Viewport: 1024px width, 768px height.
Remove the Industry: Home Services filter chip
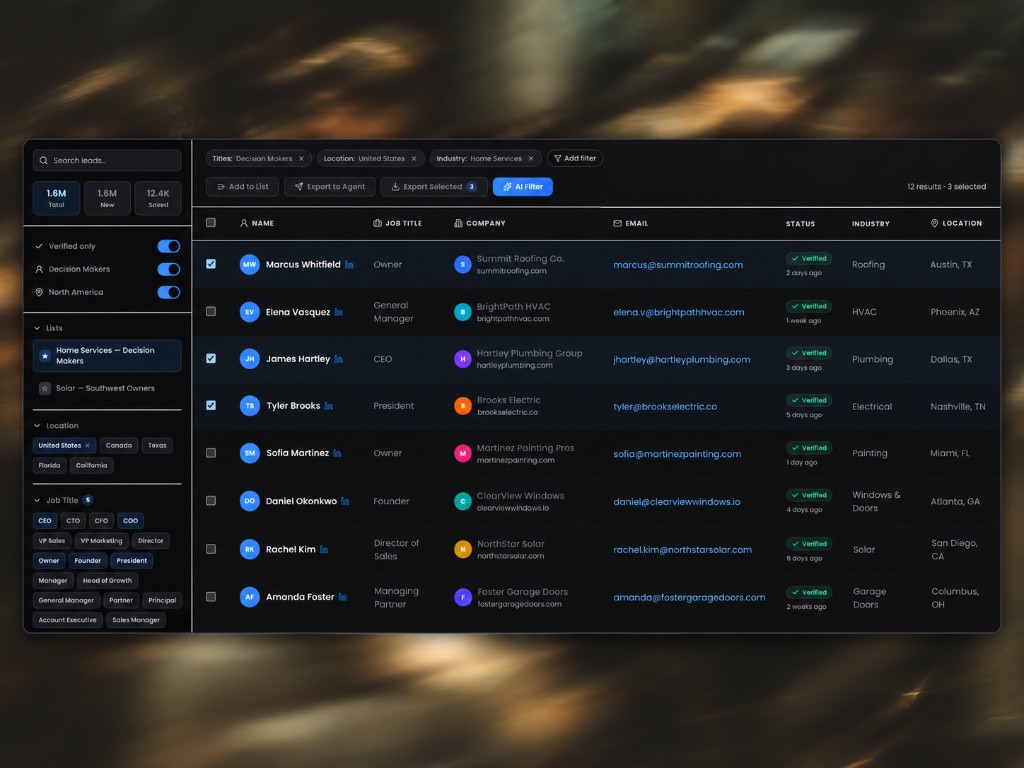[x=531, y=159]
